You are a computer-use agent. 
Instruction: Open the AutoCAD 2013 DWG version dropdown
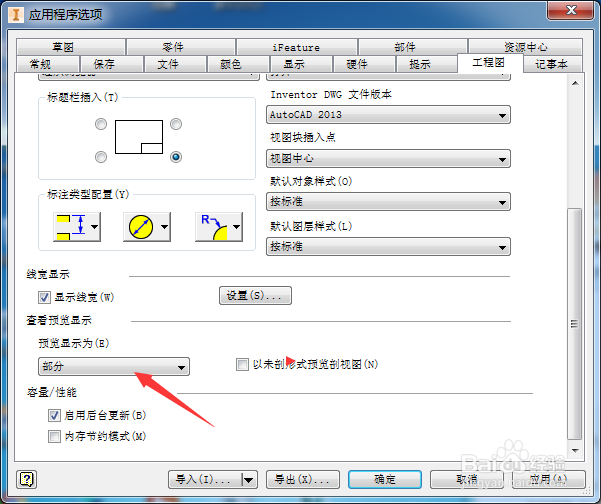(388, 115)
